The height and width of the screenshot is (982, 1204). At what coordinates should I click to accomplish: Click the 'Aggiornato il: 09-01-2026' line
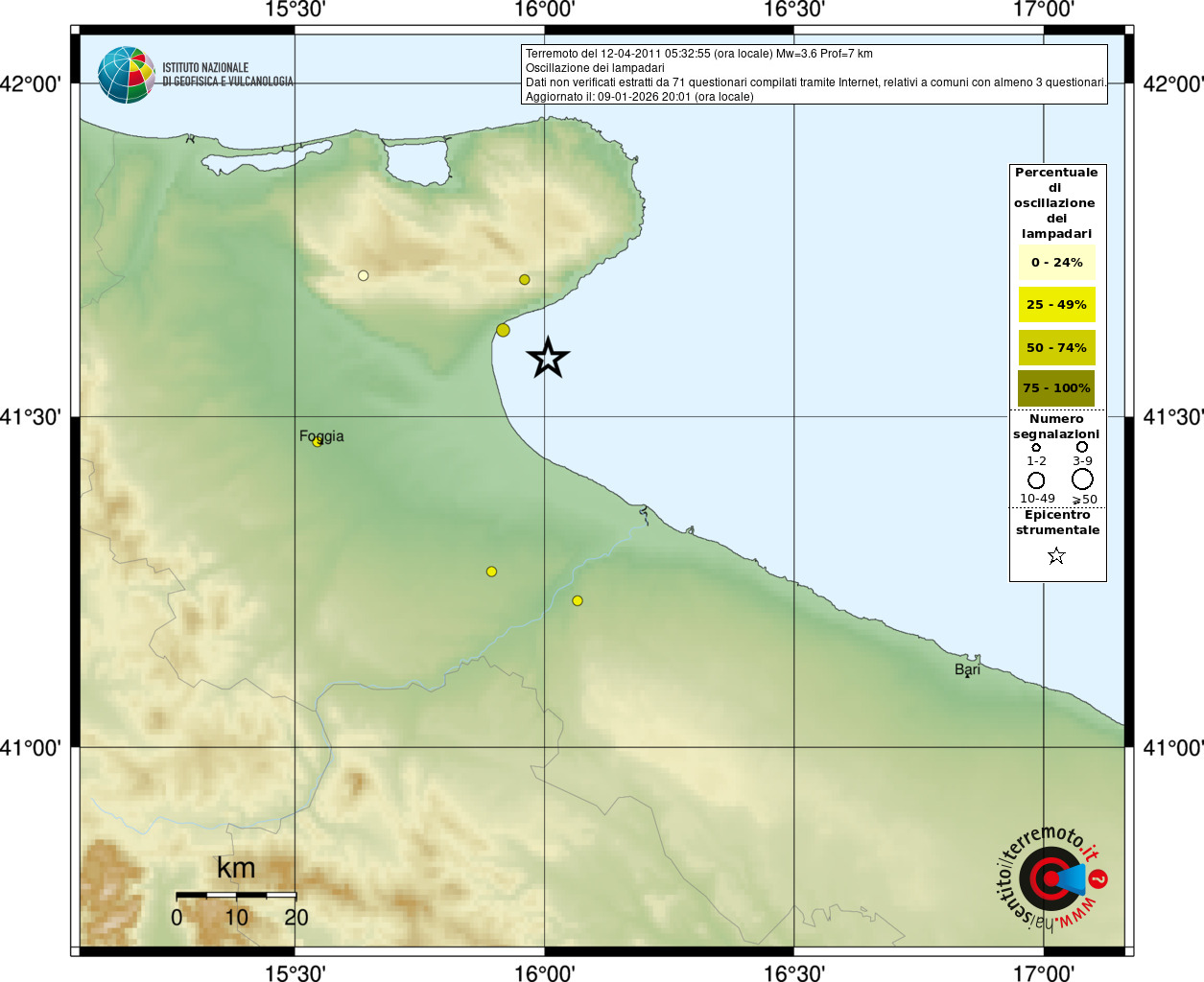tap(639, 97)
